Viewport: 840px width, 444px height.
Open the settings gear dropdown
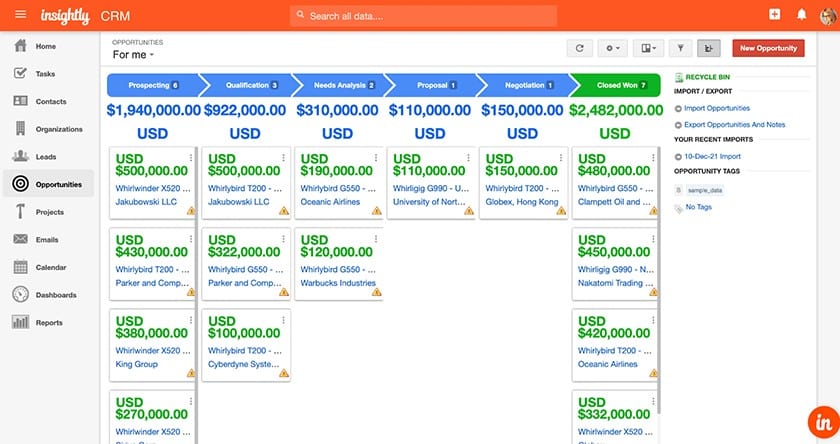612,48
